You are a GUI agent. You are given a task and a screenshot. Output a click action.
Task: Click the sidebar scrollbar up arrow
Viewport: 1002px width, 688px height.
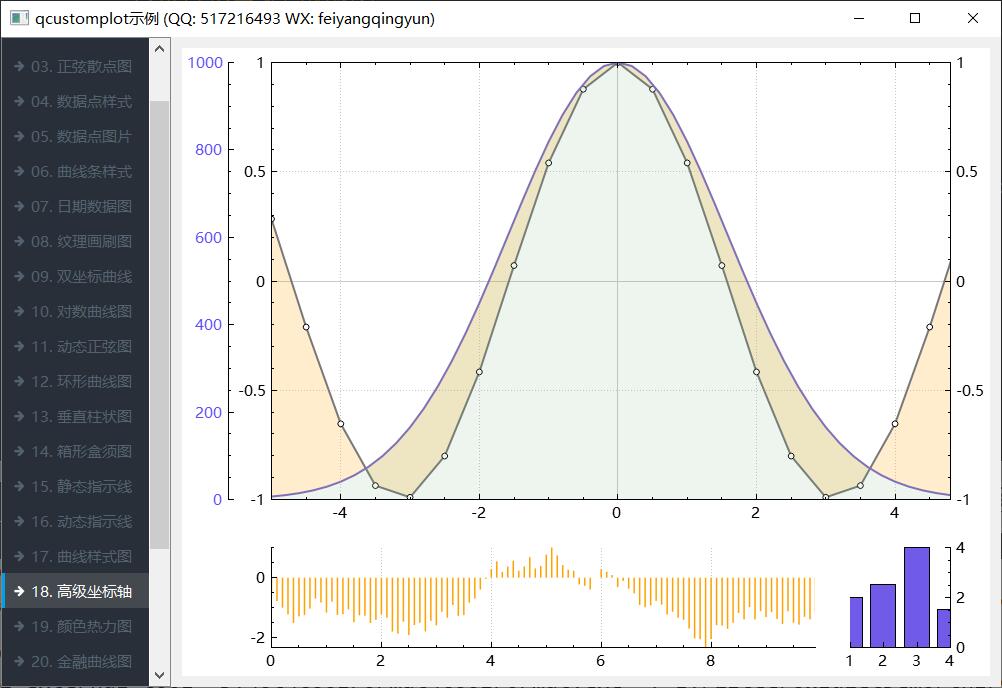tap(160, 48)
